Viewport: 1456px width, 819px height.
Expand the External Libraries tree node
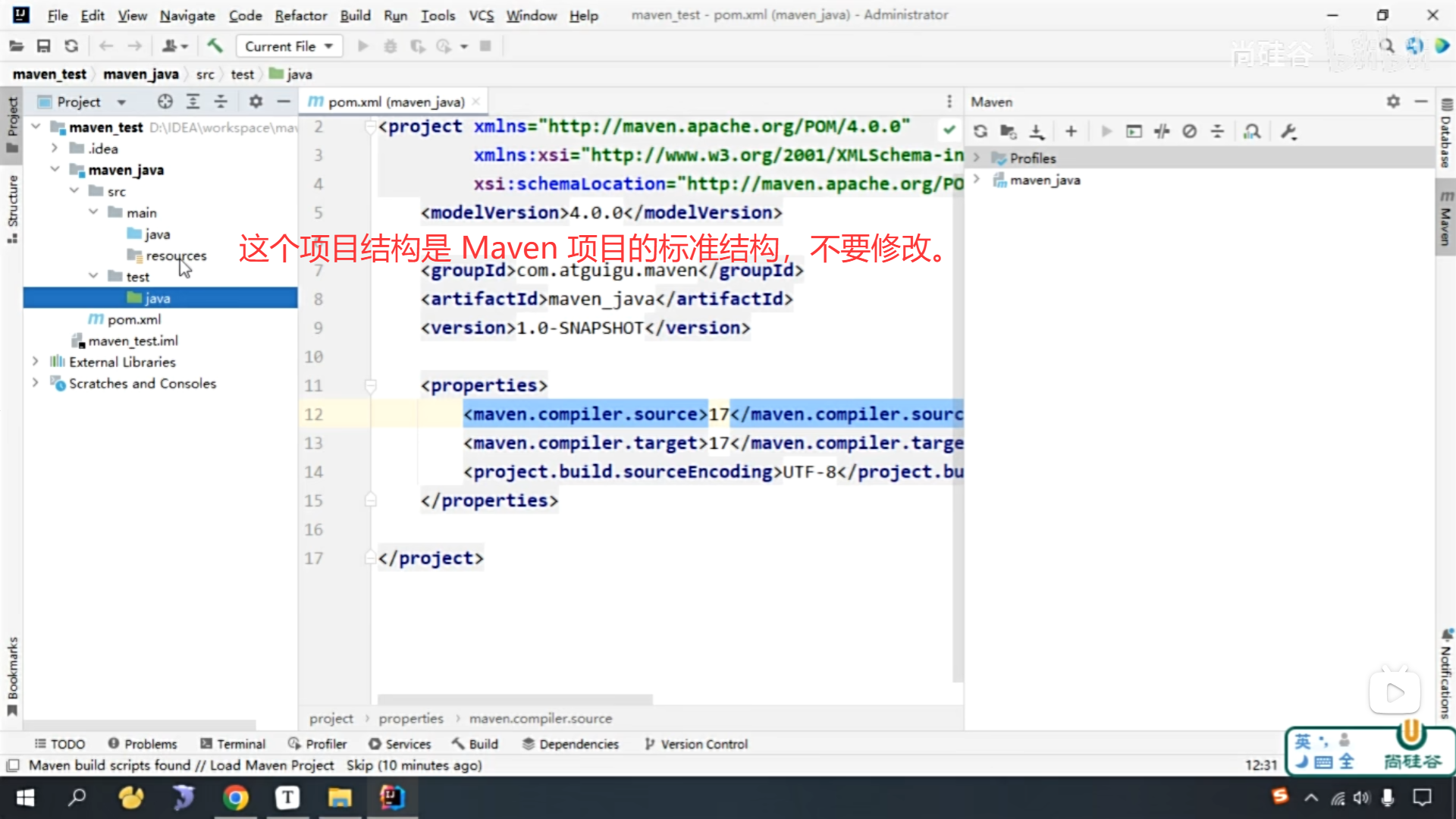click(35, 362)
